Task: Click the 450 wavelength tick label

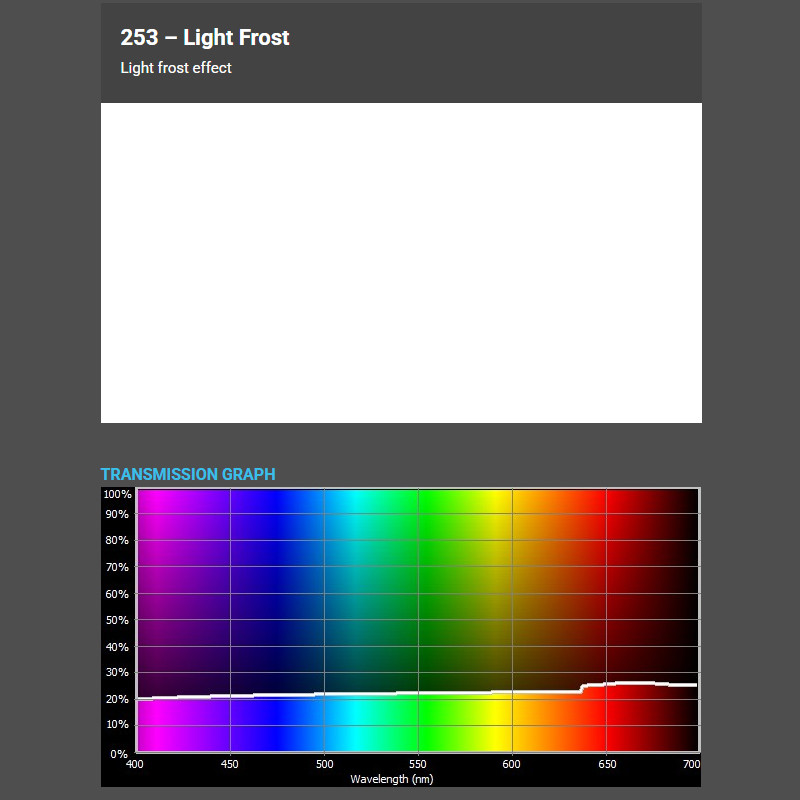Action: 229,762
